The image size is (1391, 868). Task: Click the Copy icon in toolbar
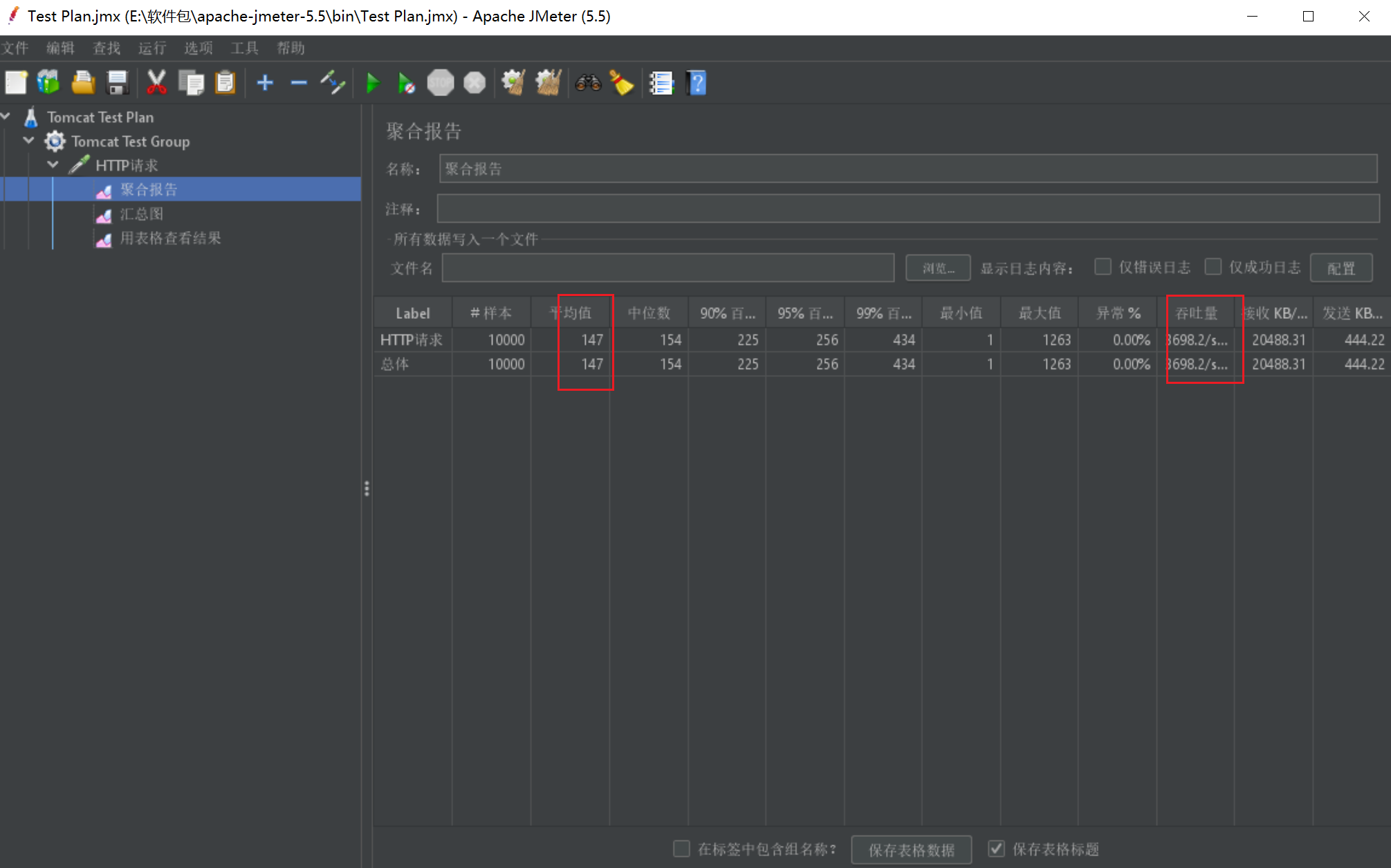point(191,83)
